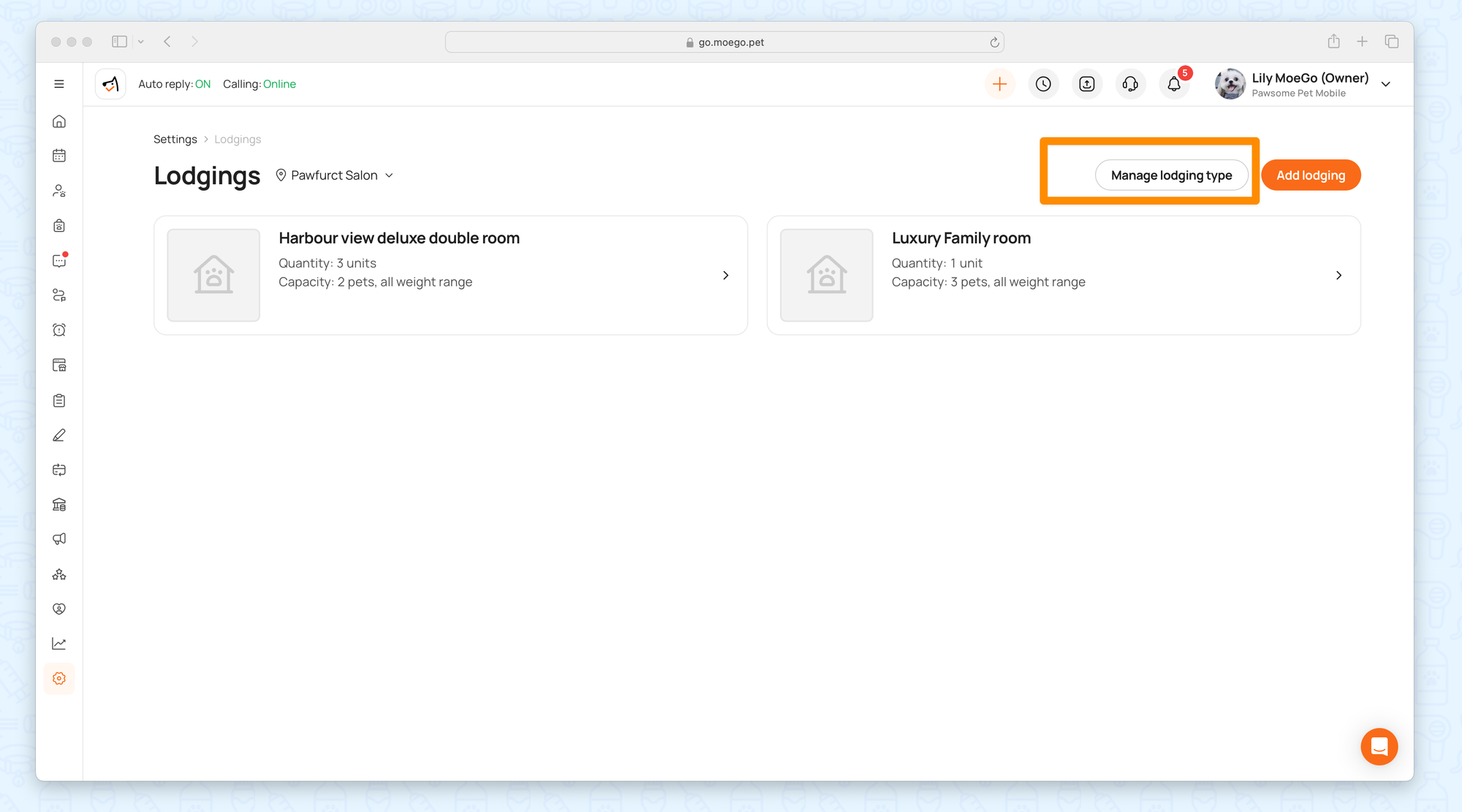1462x812 pixels.
Task: Open the marketing megaphone sidebar icon
Action: [x=59, y=539]
